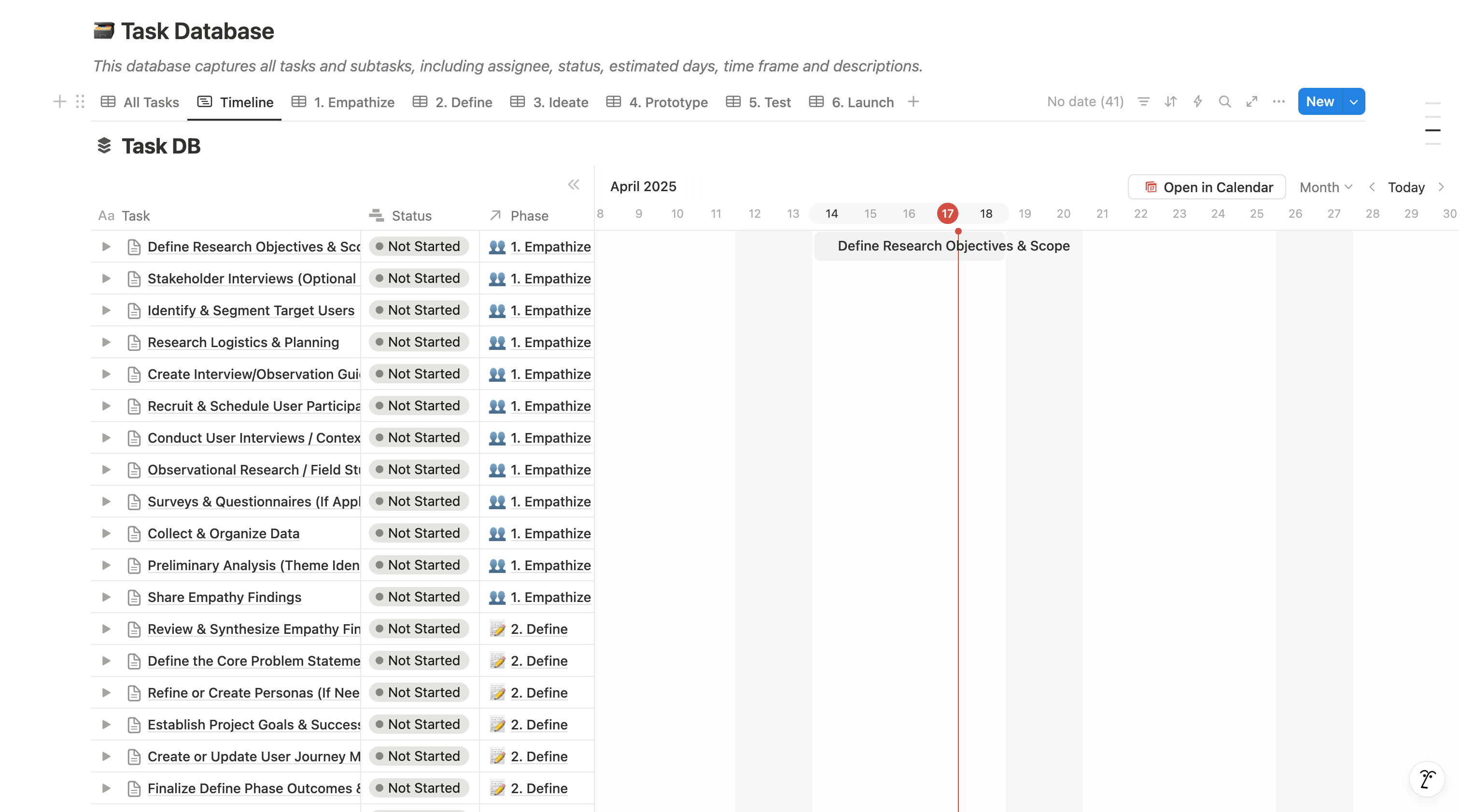
Task: Click the add-block plus icon left of tabs
Action: tap(59, 102)
